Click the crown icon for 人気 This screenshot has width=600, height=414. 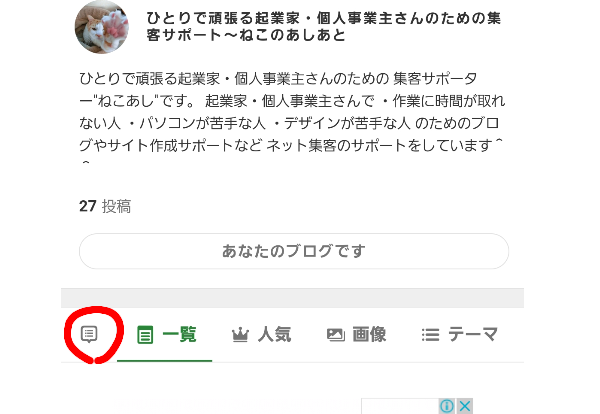tap(240, 335)
